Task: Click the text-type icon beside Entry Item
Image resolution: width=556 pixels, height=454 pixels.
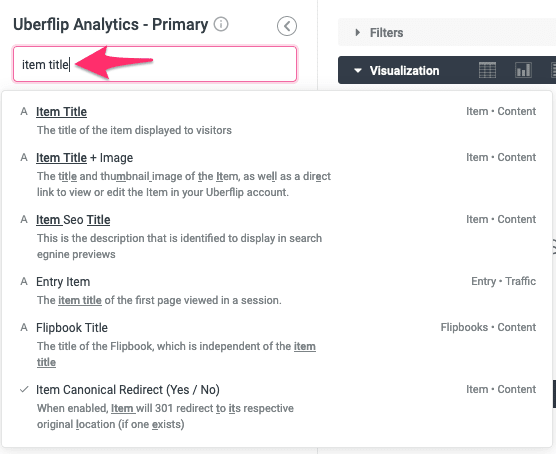Action: [24, 282]
